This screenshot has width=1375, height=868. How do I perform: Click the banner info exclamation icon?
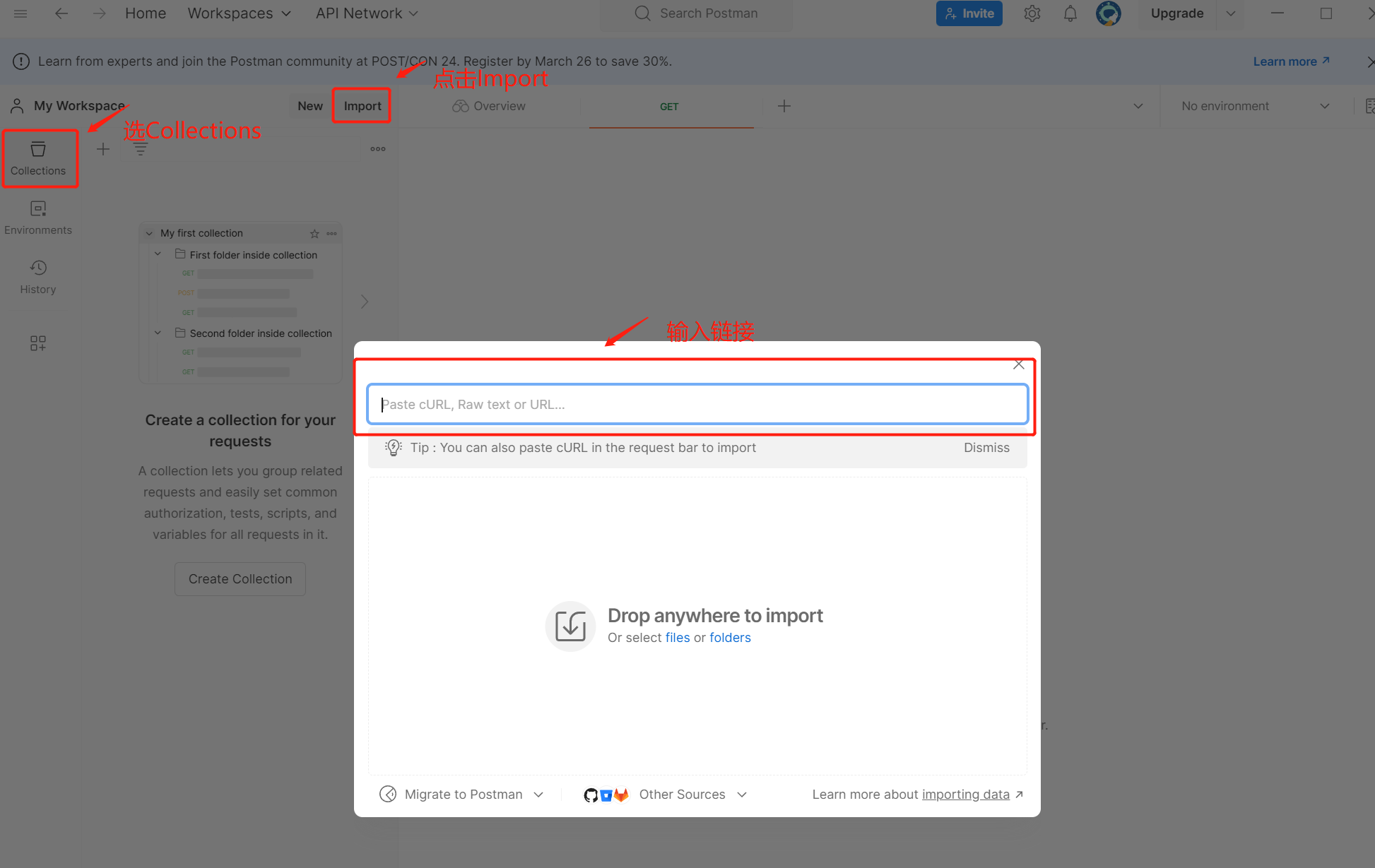pos(21,61)
